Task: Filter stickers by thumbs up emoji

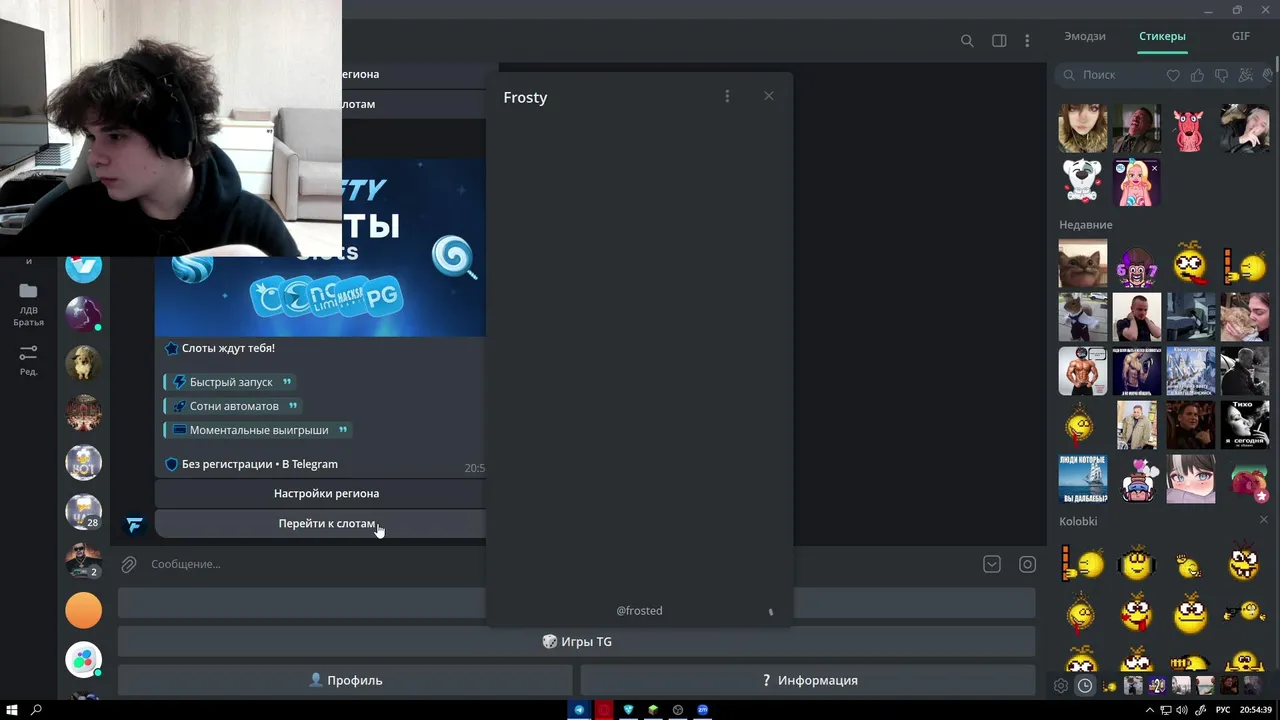Action: coord(1197,75)
